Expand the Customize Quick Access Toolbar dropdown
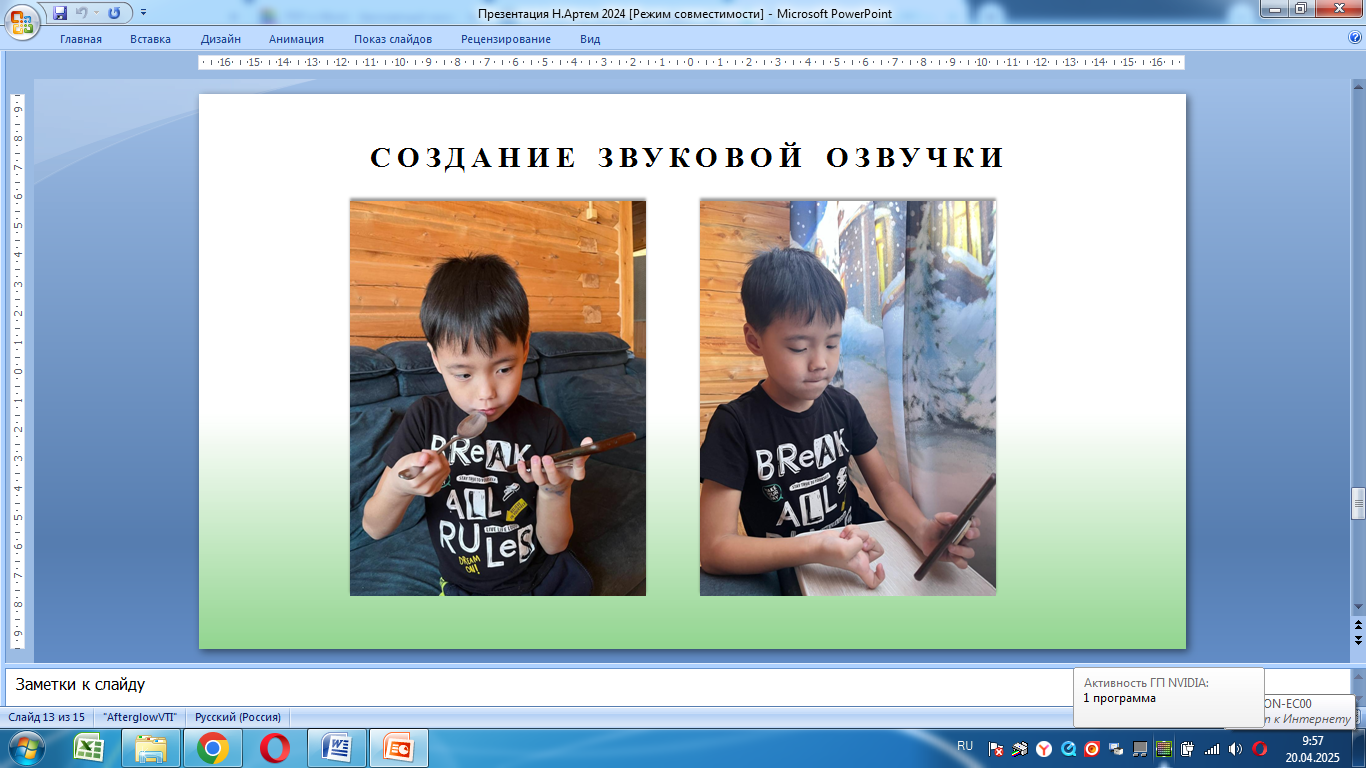Viewport: 1366px width, 768px height. pyautogui.click(x=143, y=13)
